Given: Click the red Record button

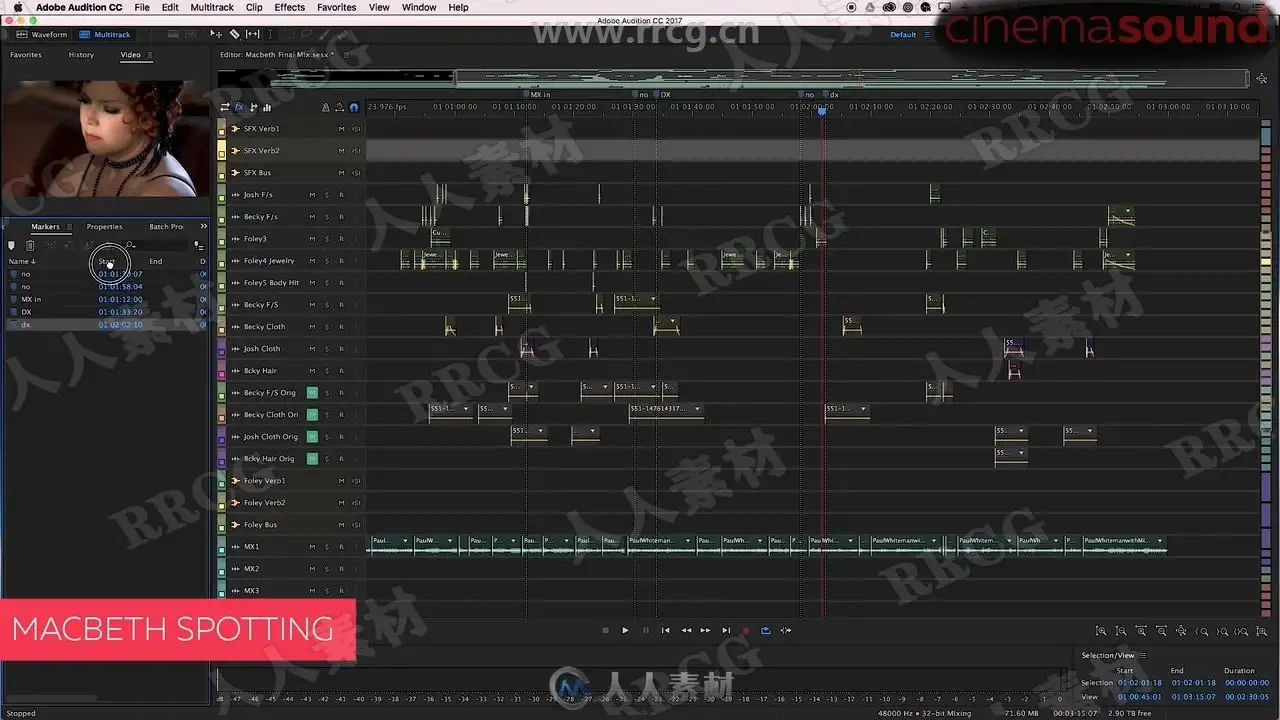Looking at the screenshot, I should pos(745,630).
